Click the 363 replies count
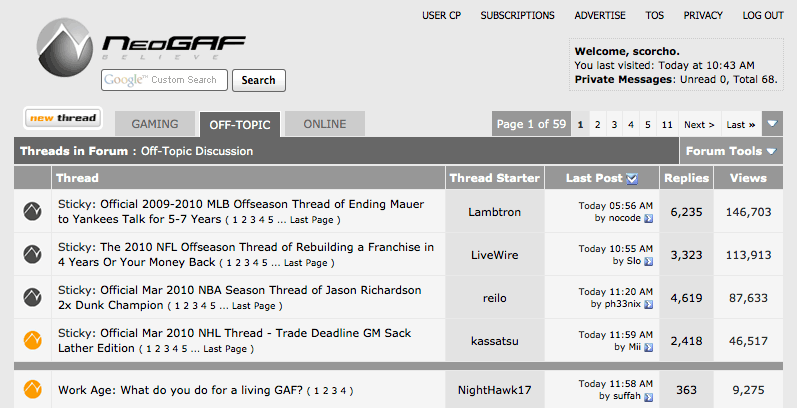 coord(686,390)
